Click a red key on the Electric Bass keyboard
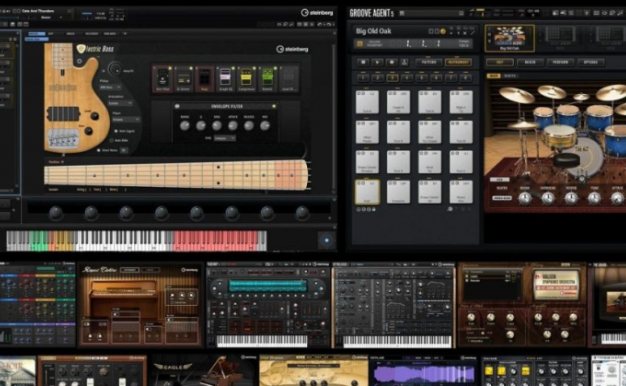The image size is (626, 386). pos(216,241)
